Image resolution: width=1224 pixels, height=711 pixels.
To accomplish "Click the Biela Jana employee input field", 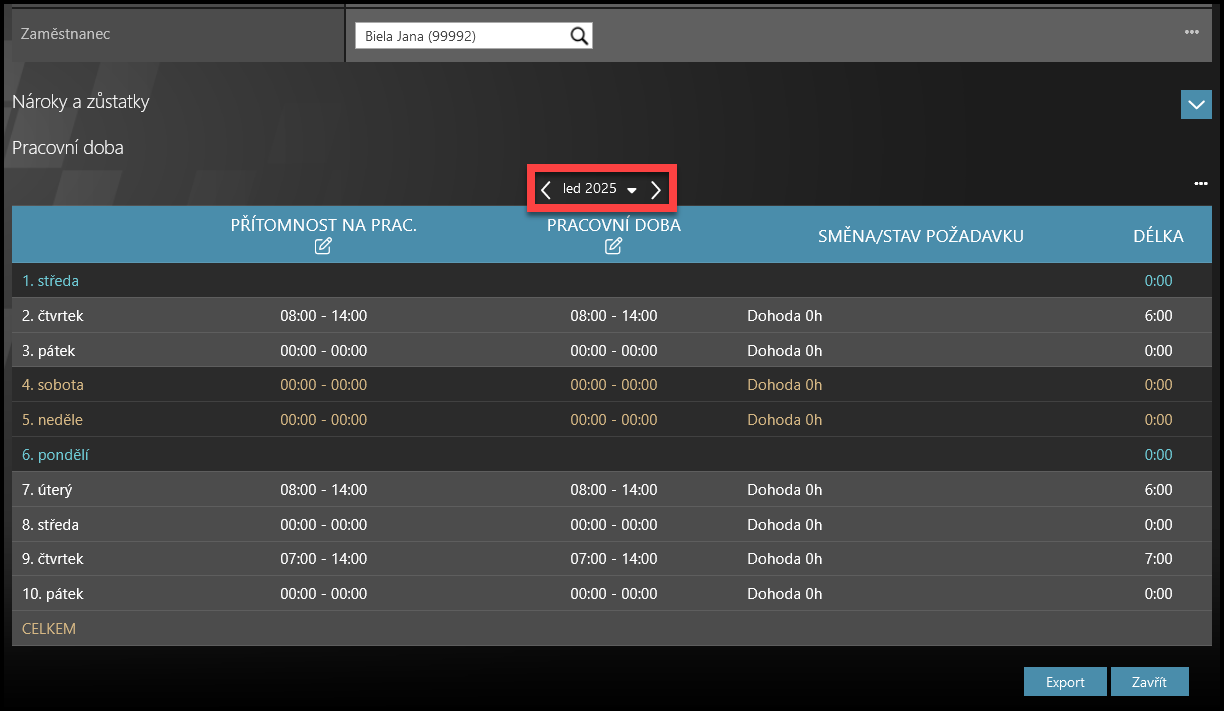I will 460,36.
